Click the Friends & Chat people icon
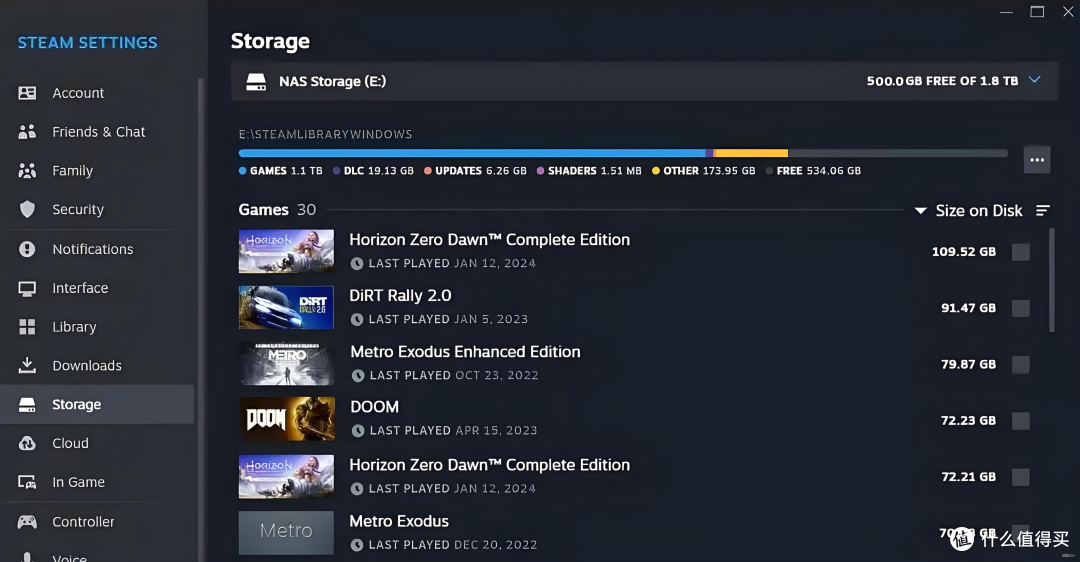Image resolution: width=1080 pixels, height=562 pixels. point(27,132)
